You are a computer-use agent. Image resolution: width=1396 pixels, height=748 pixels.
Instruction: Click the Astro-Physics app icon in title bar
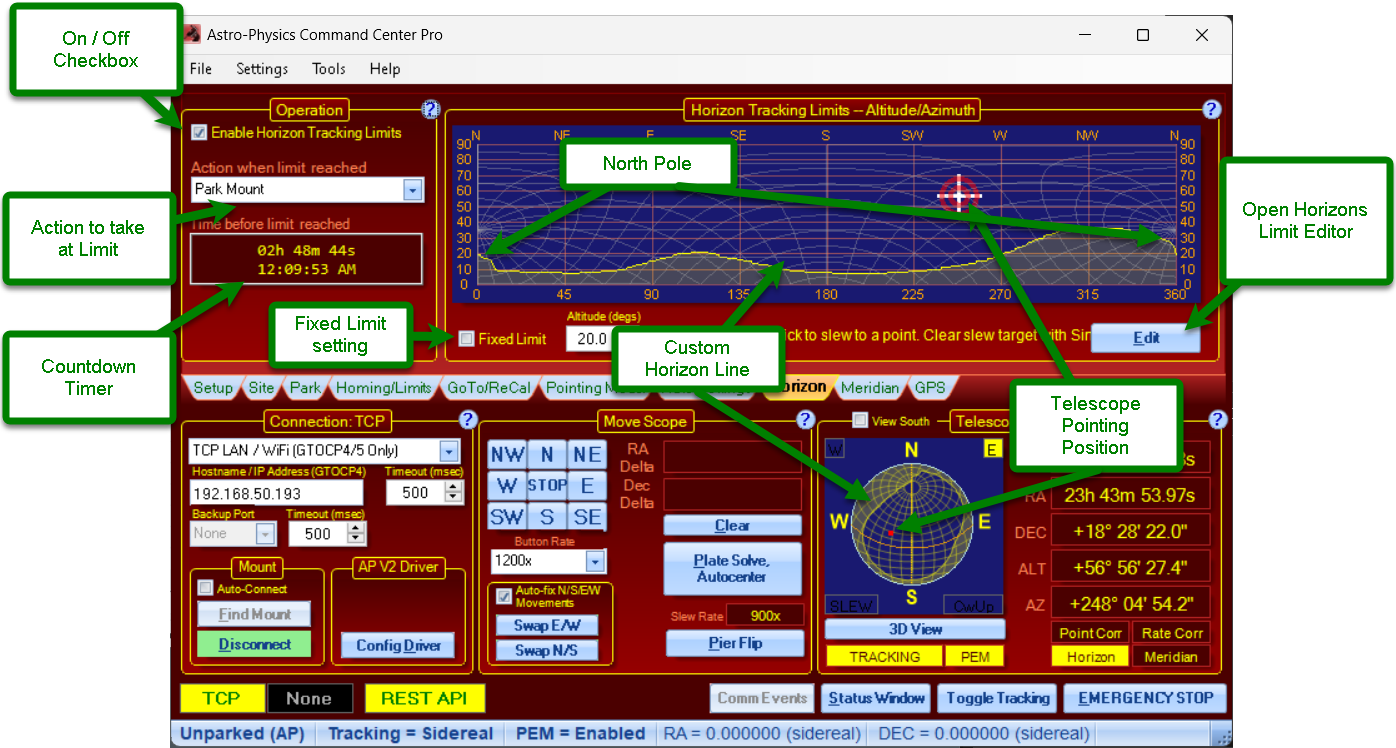192,34
